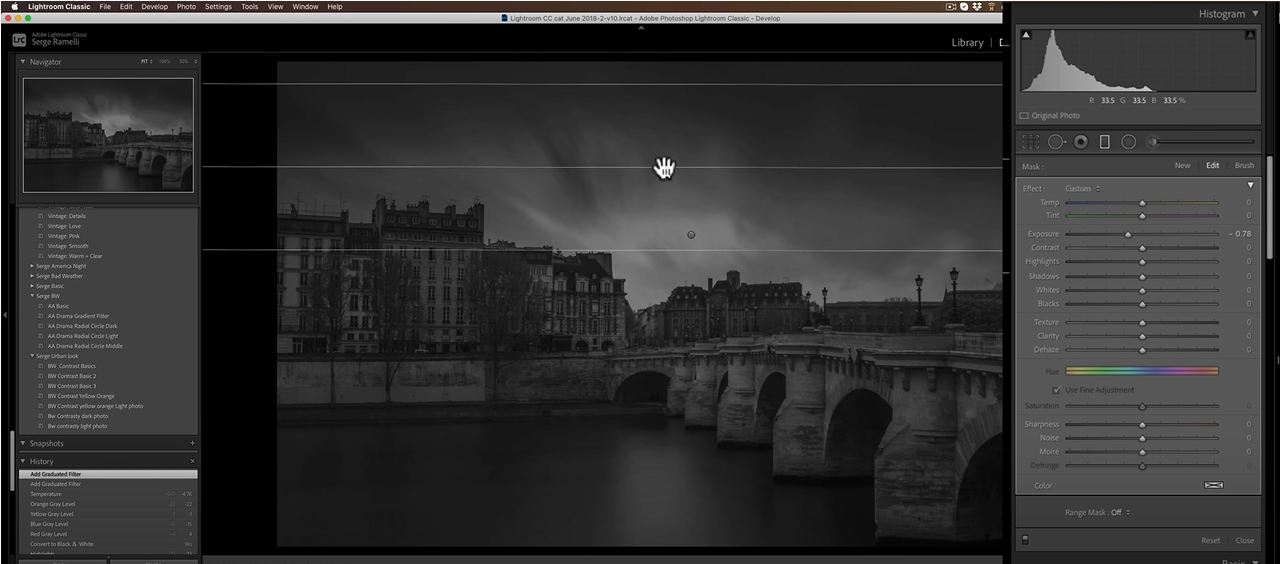This screenshot has width=1280, height=564.
Task: Open the Develop menu
Action: 155,6
